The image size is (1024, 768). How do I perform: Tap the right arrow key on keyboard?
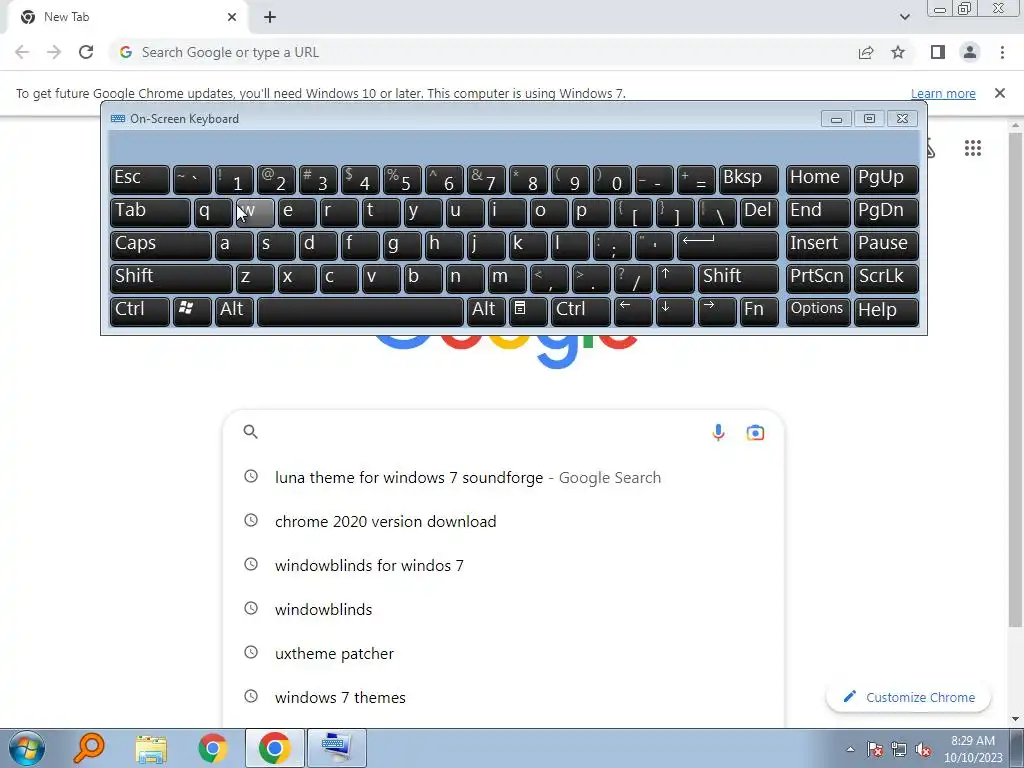[x=716, y=311]
